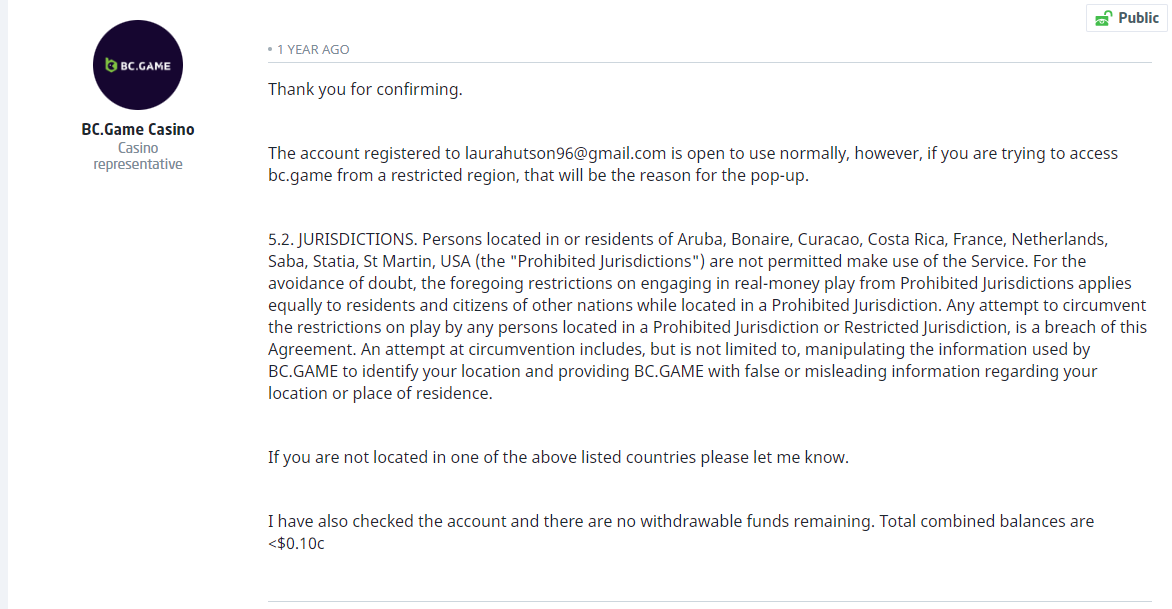Click the Public visibility badge label
The image size is (1172, 609).
(x=1138, y=18)
